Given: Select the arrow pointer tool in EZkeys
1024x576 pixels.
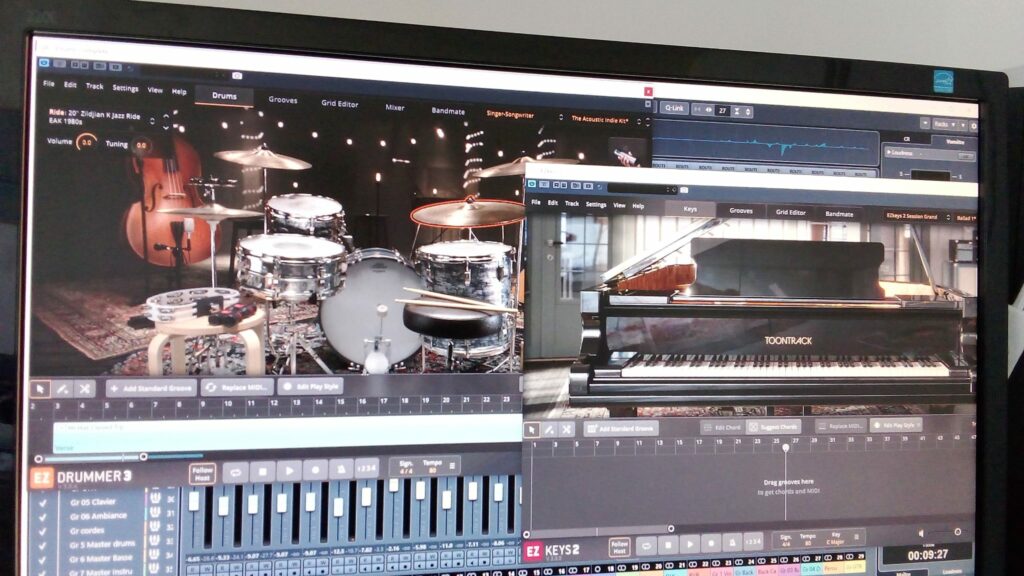Looking at the screenshot, I should click(532, 429).
